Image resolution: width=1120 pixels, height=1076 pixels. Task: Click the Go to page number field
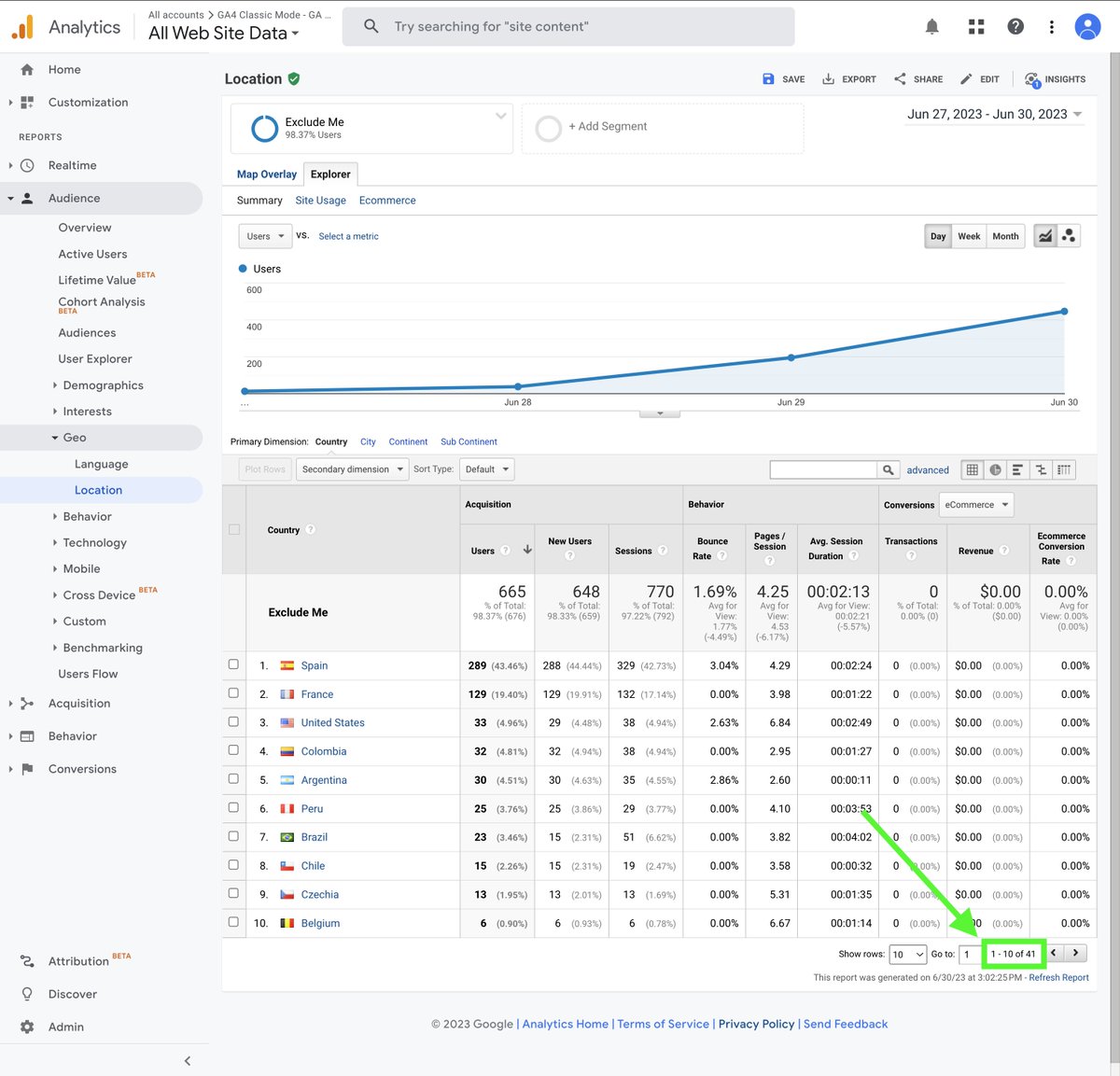pos(969,954)
